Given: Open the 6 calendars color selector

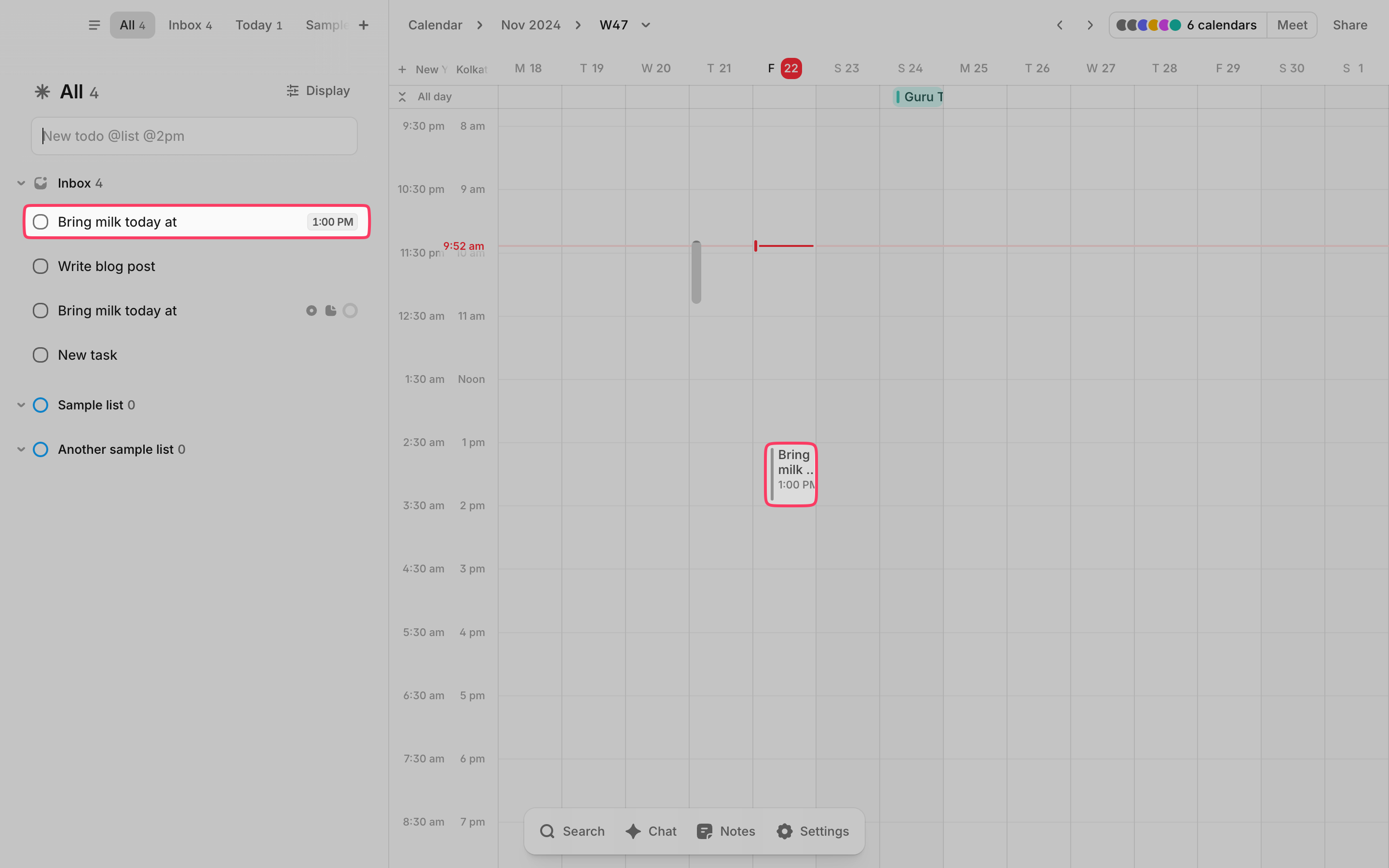Looking at the screenshot, I should [x=1187, y=25].
